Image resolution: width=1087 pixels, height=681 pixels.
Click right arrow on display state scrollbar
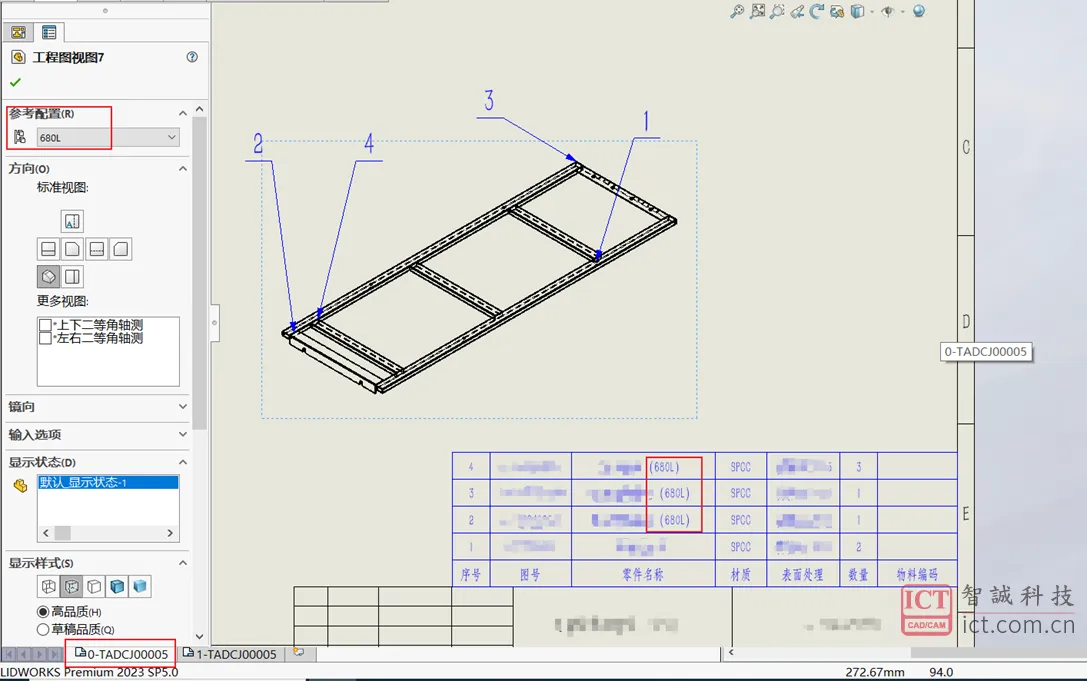coord(170,533)
